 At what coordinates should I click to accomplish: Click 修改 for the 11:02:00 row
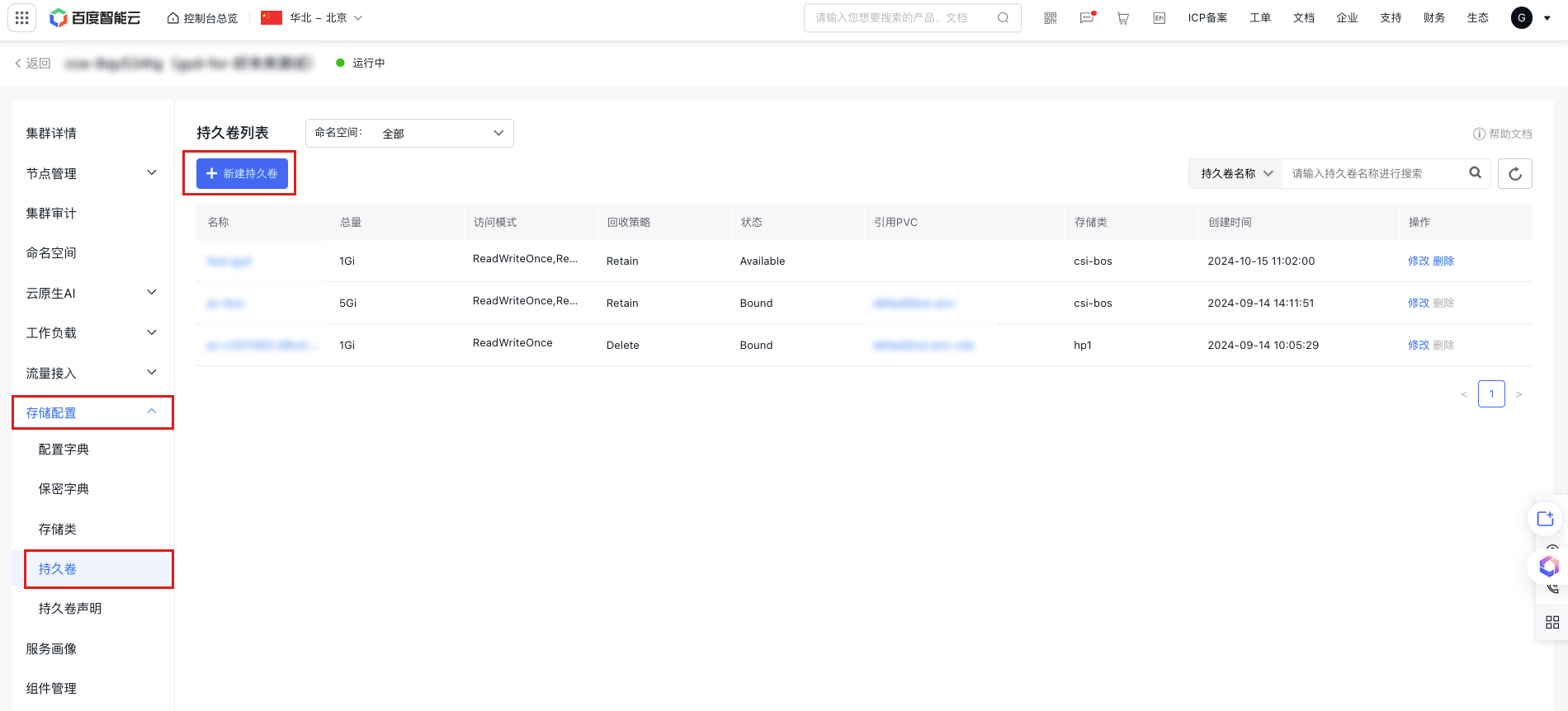coord(1419,261)
